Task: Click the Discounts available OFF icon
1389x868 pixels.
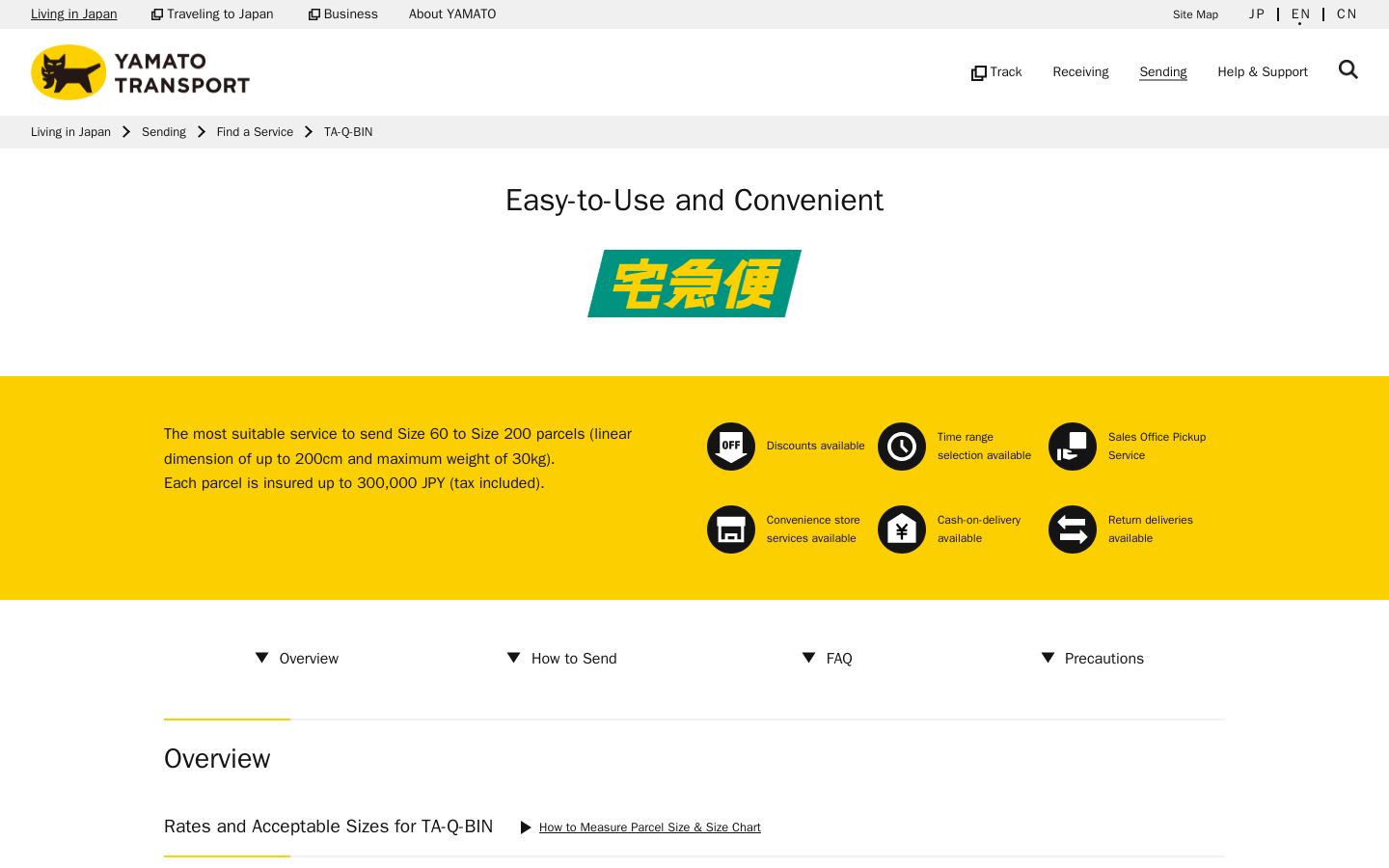Action: [731, 447]
